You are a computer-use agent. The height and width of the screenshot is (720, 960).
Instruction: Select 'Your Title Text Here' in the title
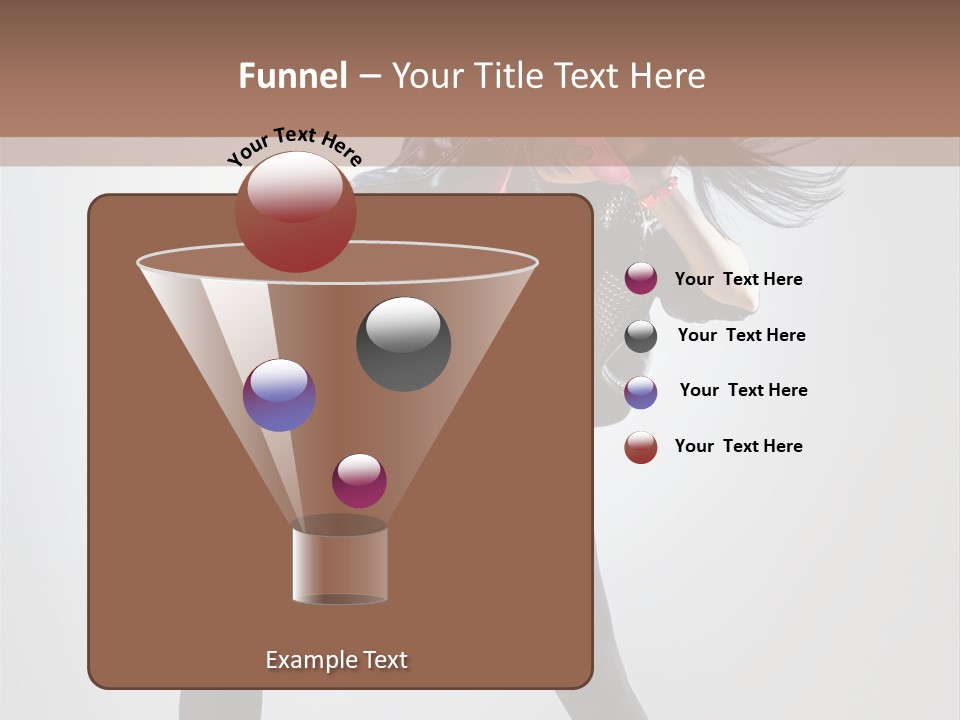(548, 76)
